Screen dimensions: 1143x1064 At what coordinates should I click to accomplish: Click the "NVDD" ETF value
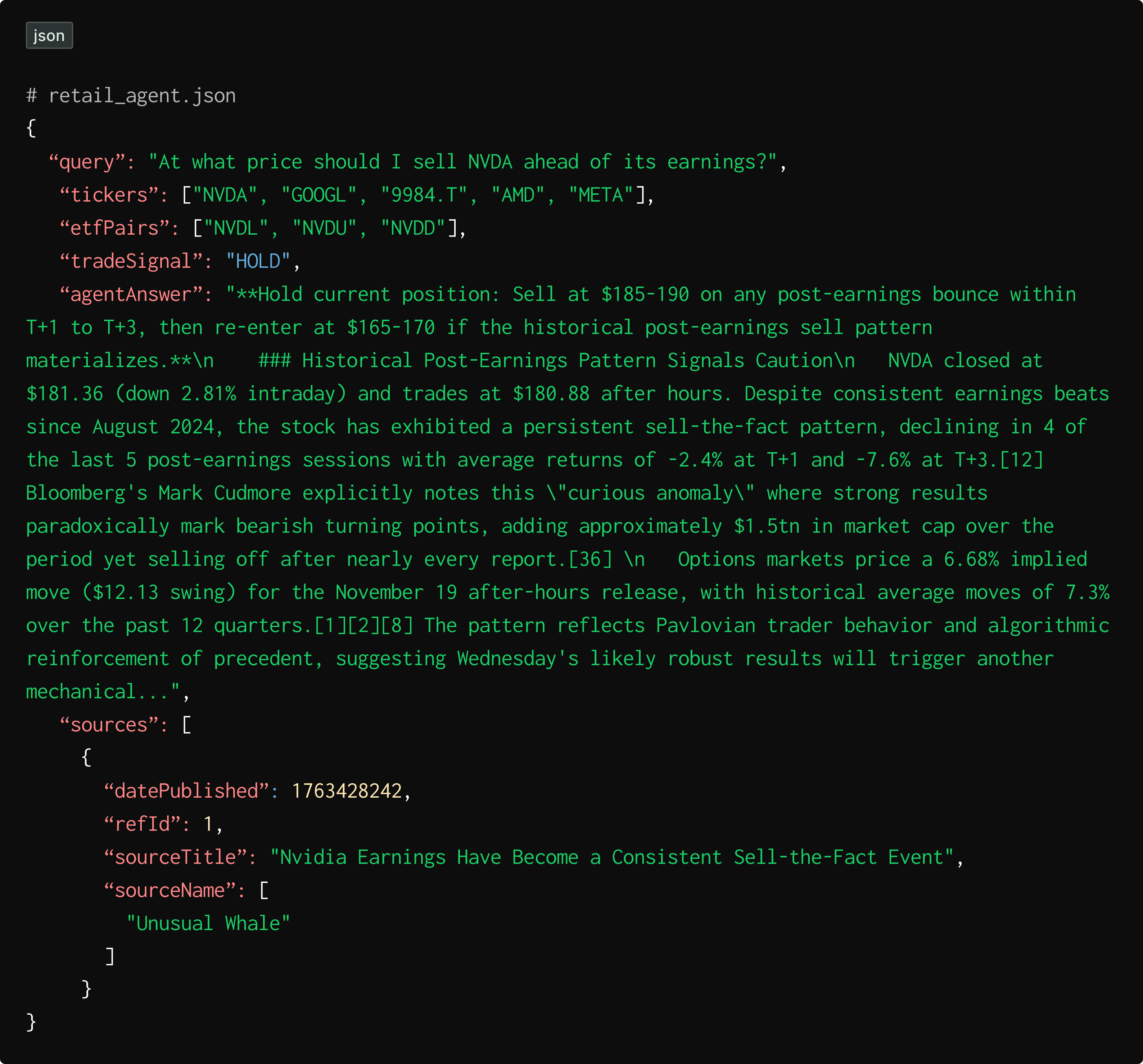pyautogui.click(x=413, y=228)
